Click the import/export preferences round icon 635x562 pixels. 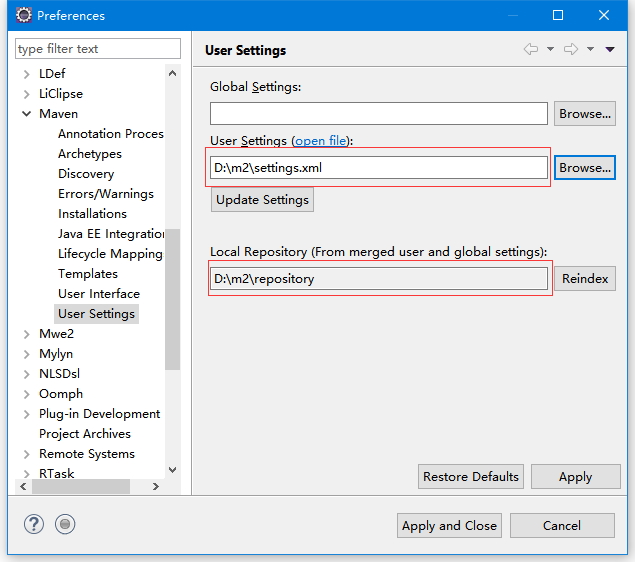65,524
